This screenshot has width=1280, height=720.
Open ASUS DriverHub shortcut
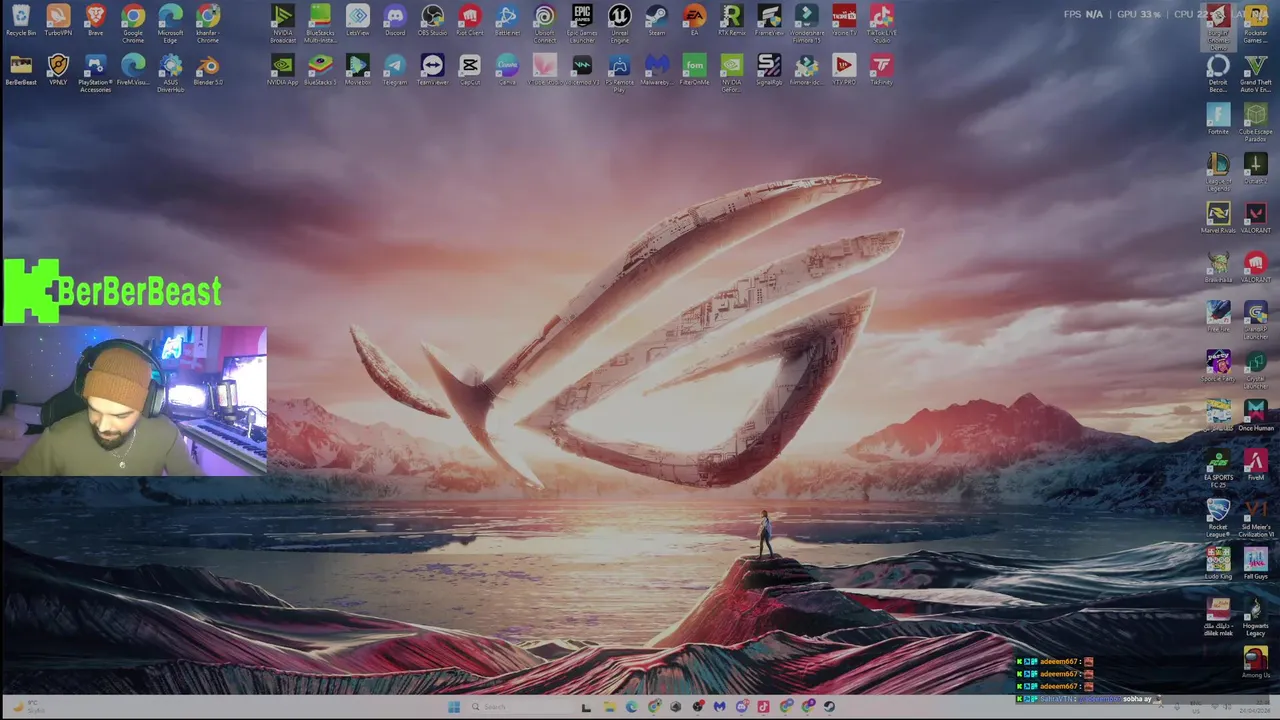pyautogui.click(x=170, y=74)
